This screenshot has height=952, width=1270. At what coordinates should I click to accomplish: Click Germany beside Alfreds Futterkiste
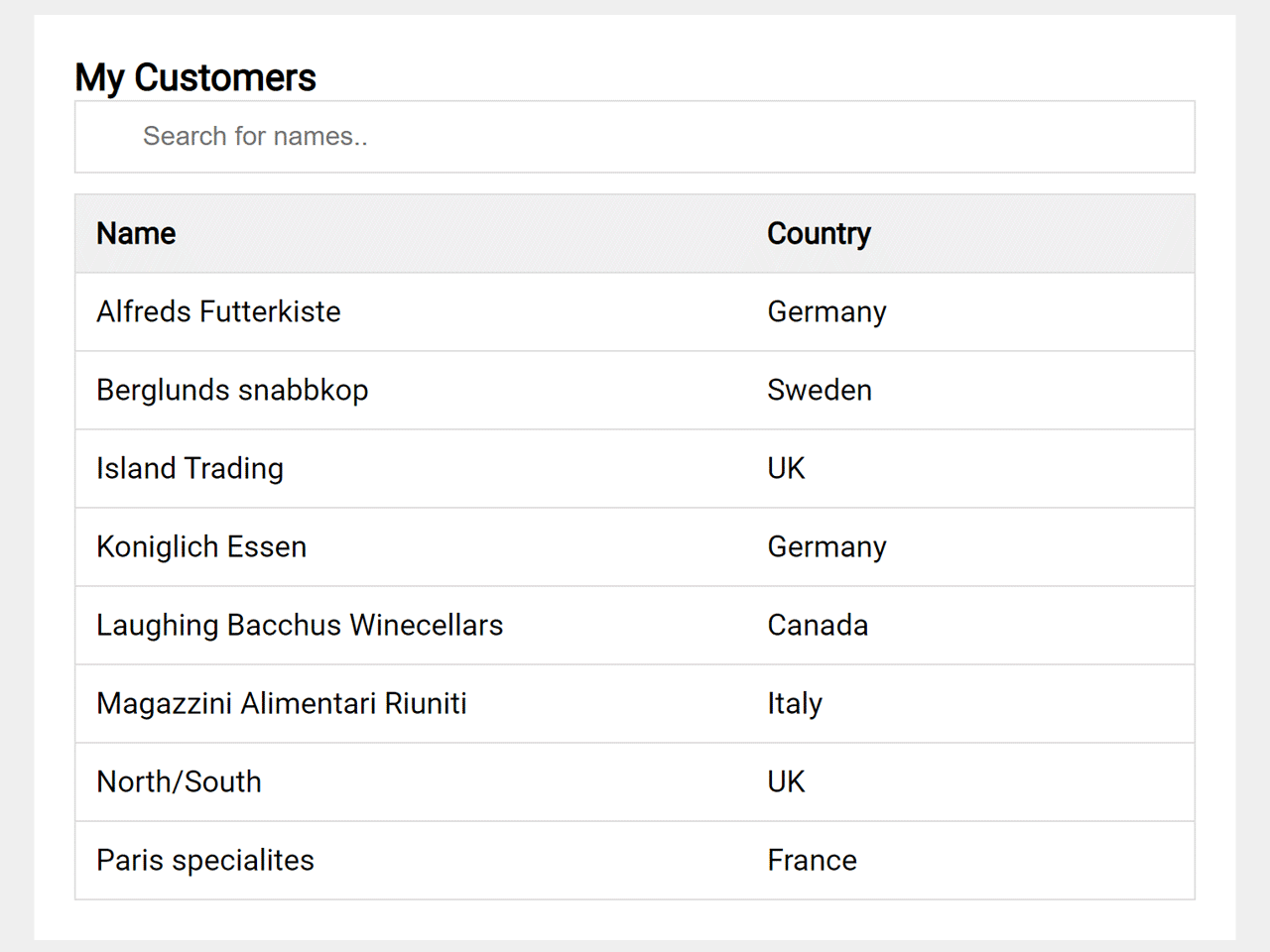[826, 312]
